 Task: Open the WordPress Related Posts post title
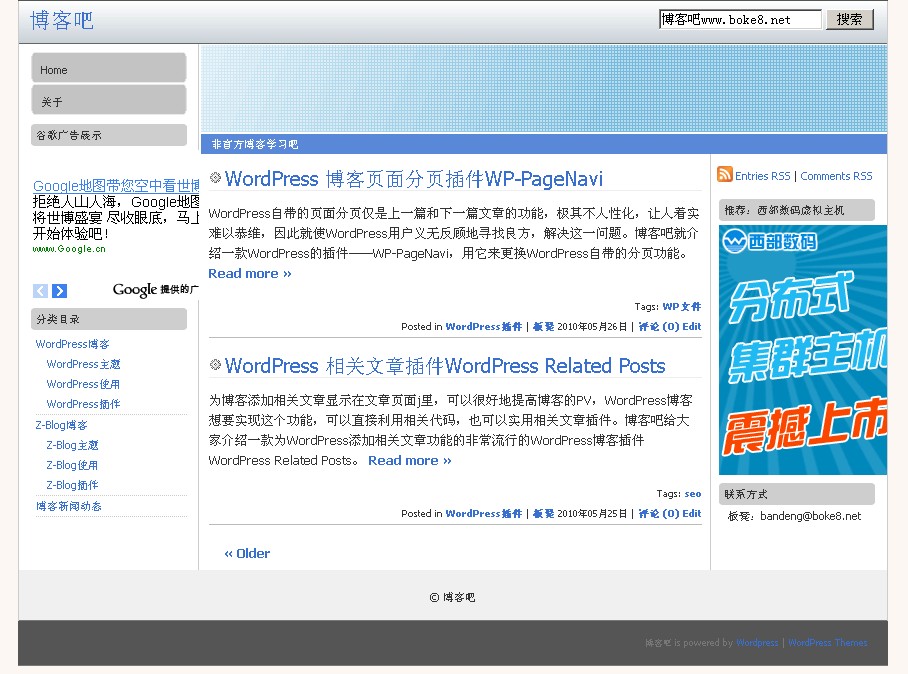pyautogui.click(x=445, y=366)
